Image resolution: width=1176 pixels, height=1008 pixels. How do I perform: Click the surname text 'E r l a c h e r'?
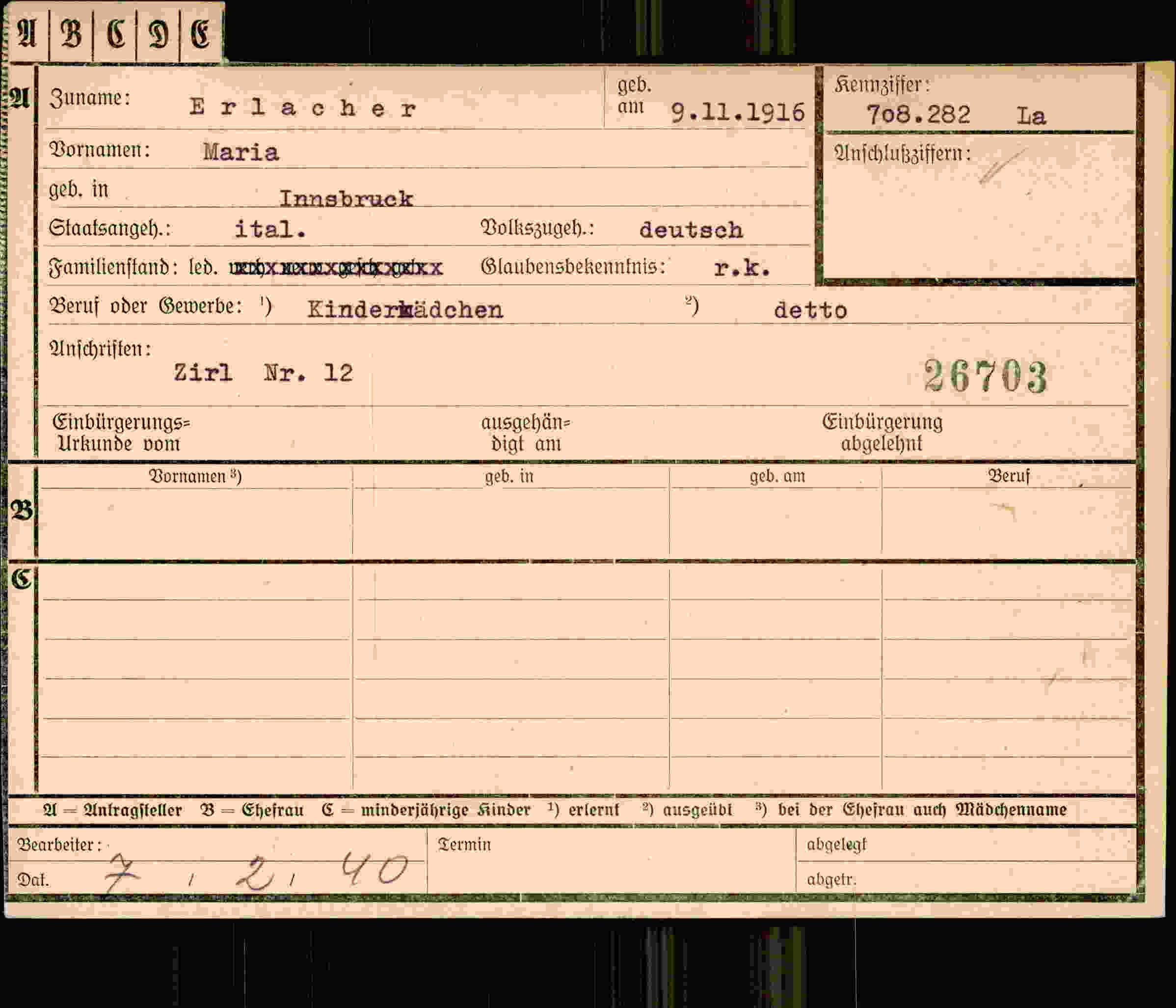tap(303, 108)
